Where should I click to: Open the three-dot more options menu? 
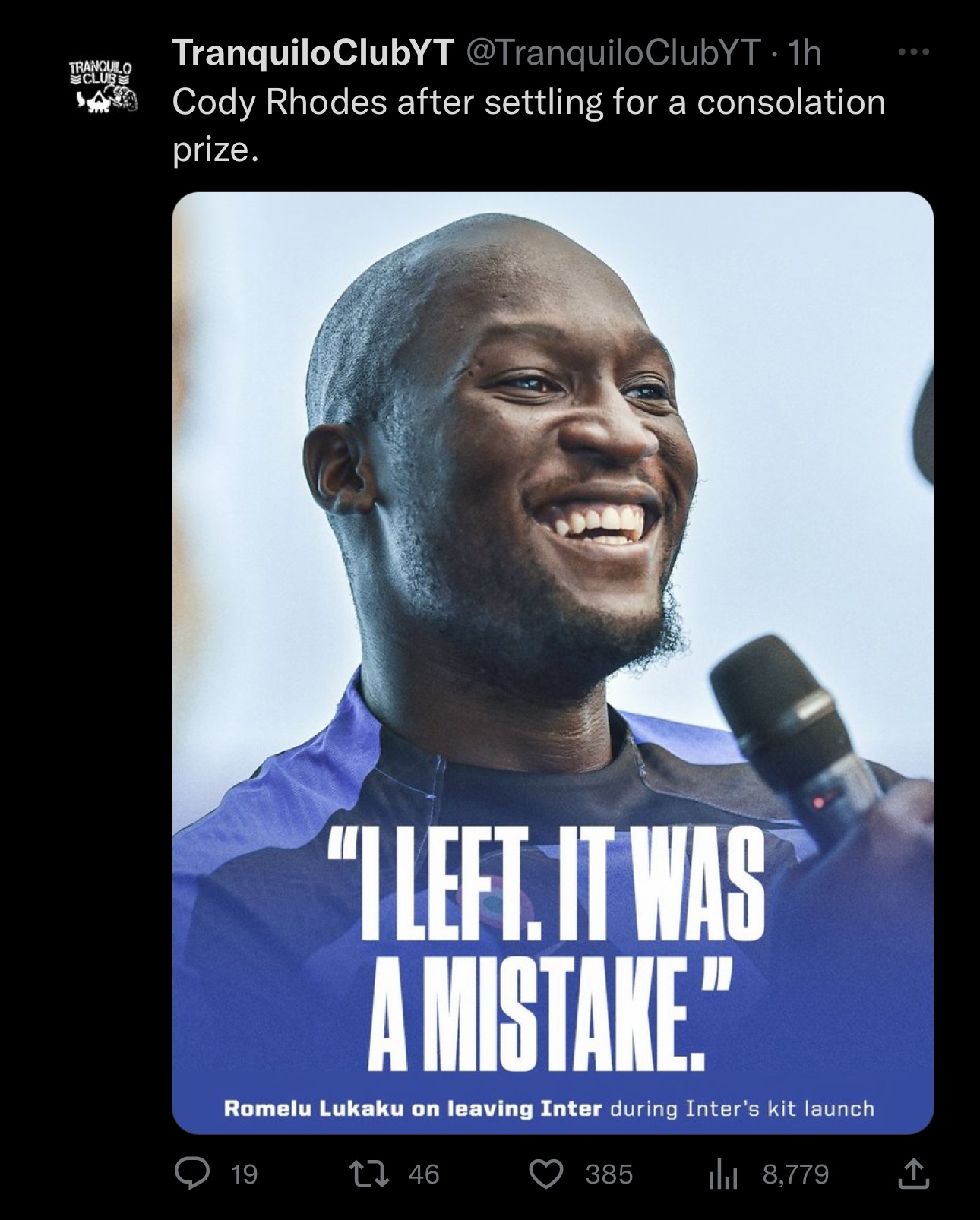coord(912,52)
